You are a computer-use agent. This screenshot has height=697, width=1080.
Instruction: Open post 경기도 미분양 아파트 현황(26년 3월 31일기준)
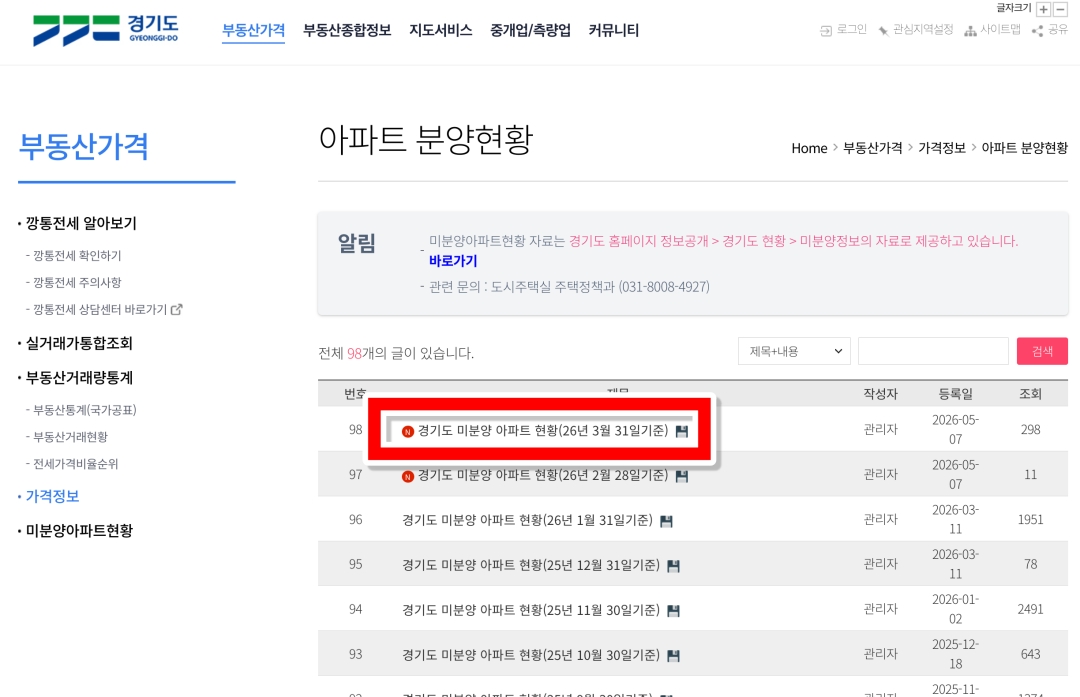(x=543, y=431)
